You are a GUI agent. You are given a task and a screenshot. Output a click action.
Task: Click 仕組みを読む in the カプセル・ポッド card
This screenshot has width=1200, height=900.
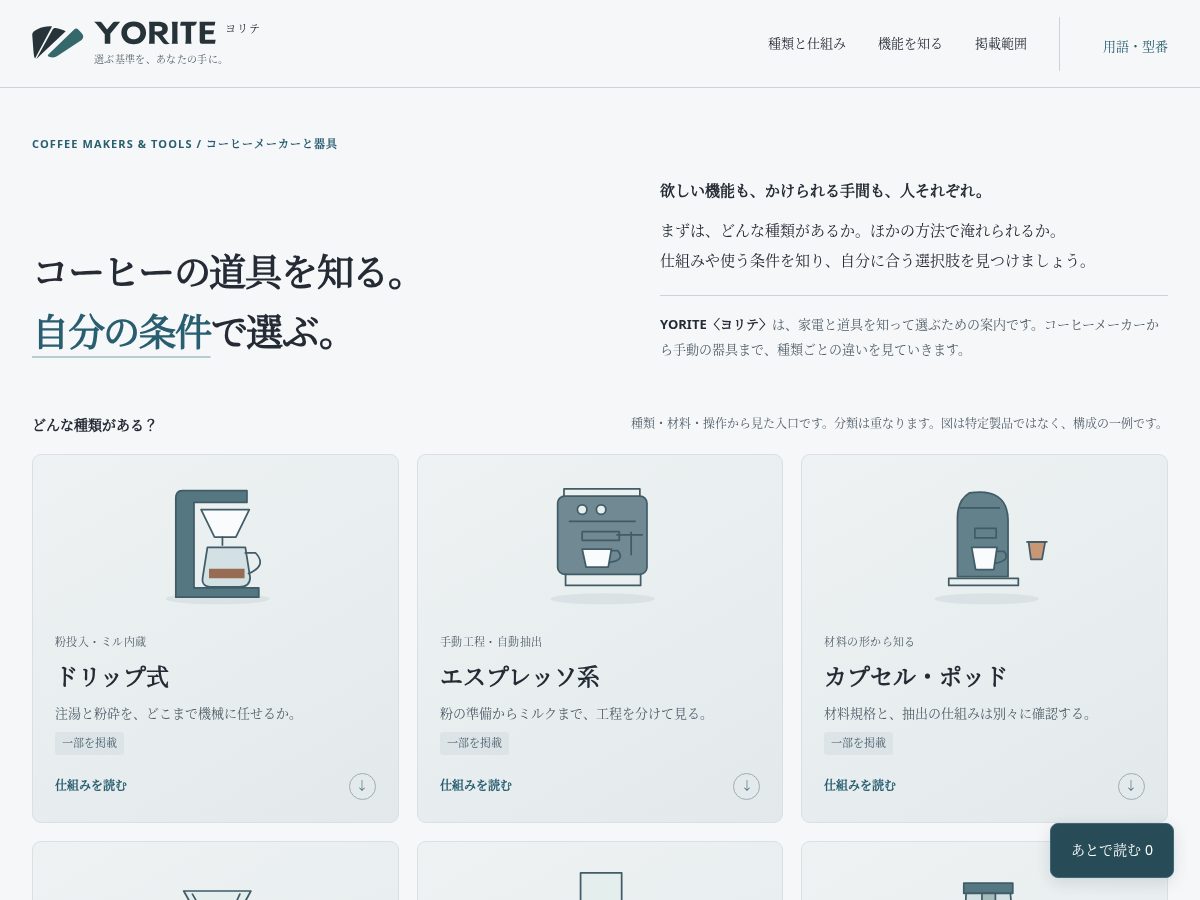860,786
